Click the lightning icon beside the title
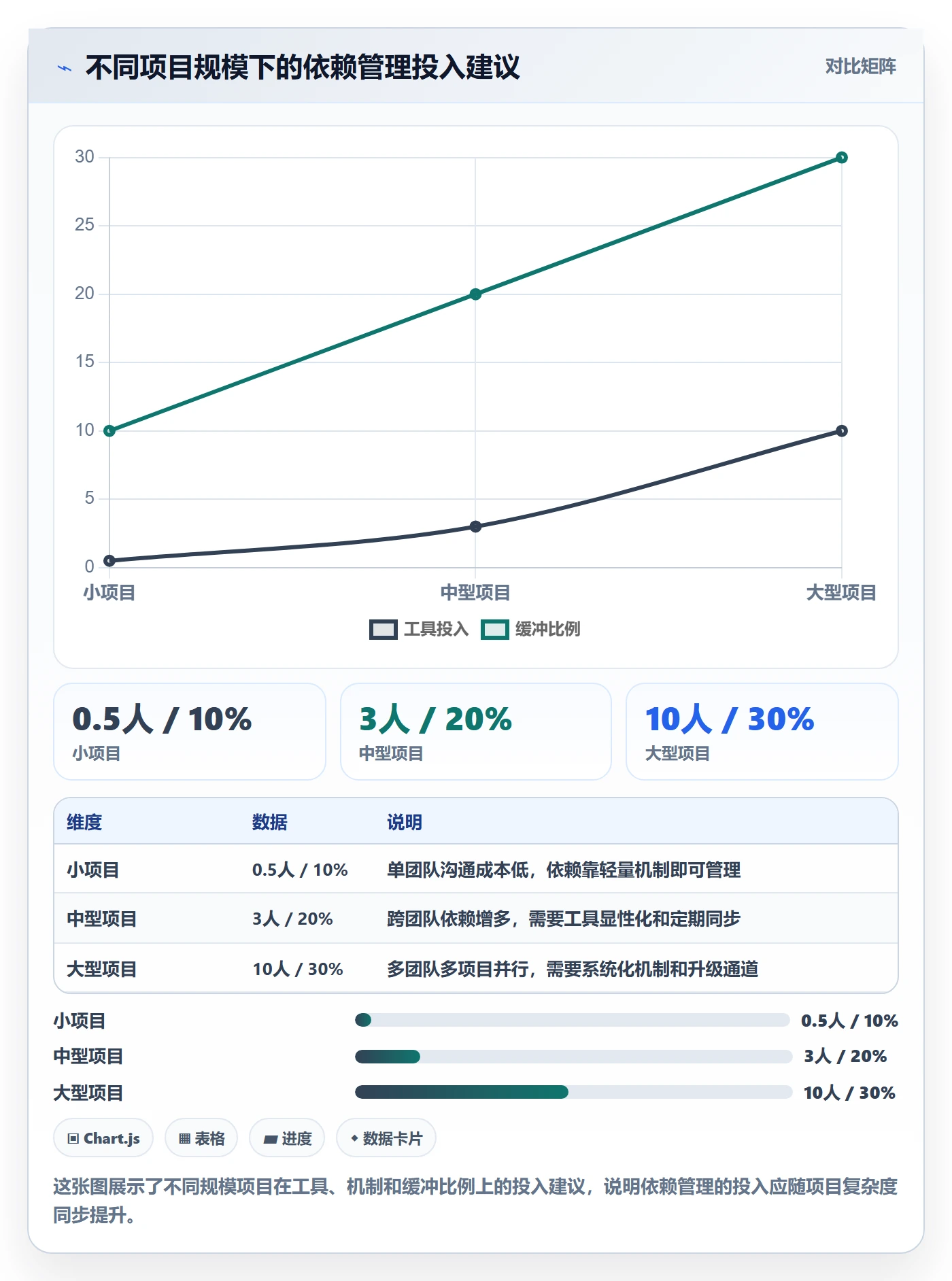 coord(65,68)
